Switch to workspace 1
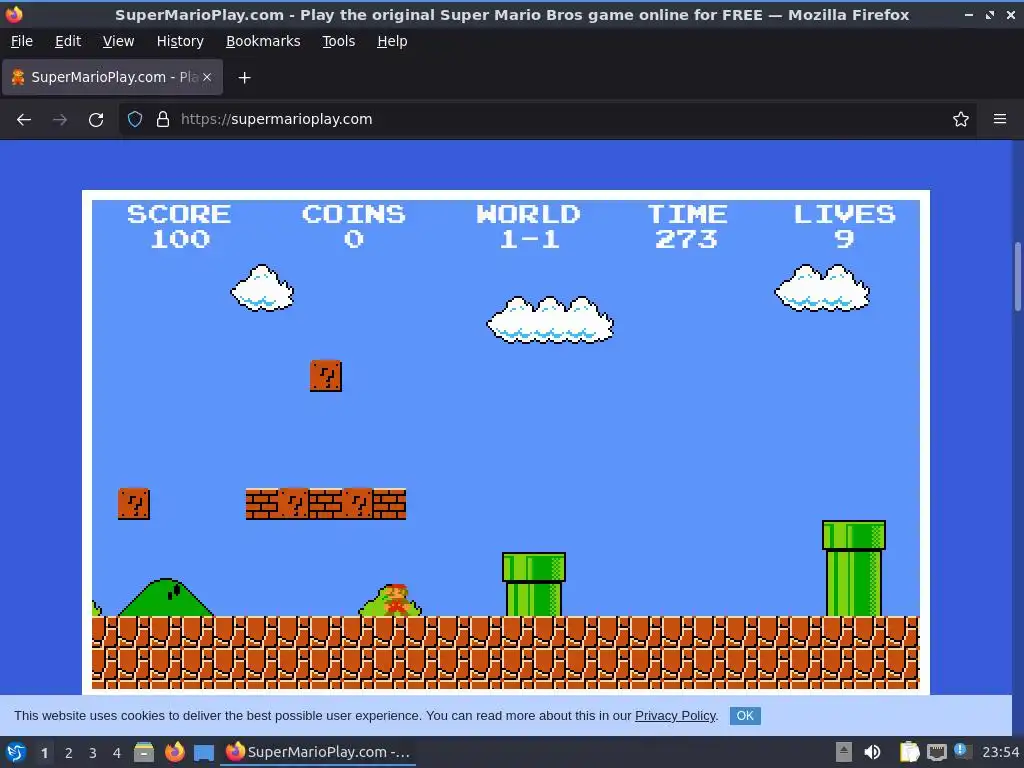 (44, 753)
